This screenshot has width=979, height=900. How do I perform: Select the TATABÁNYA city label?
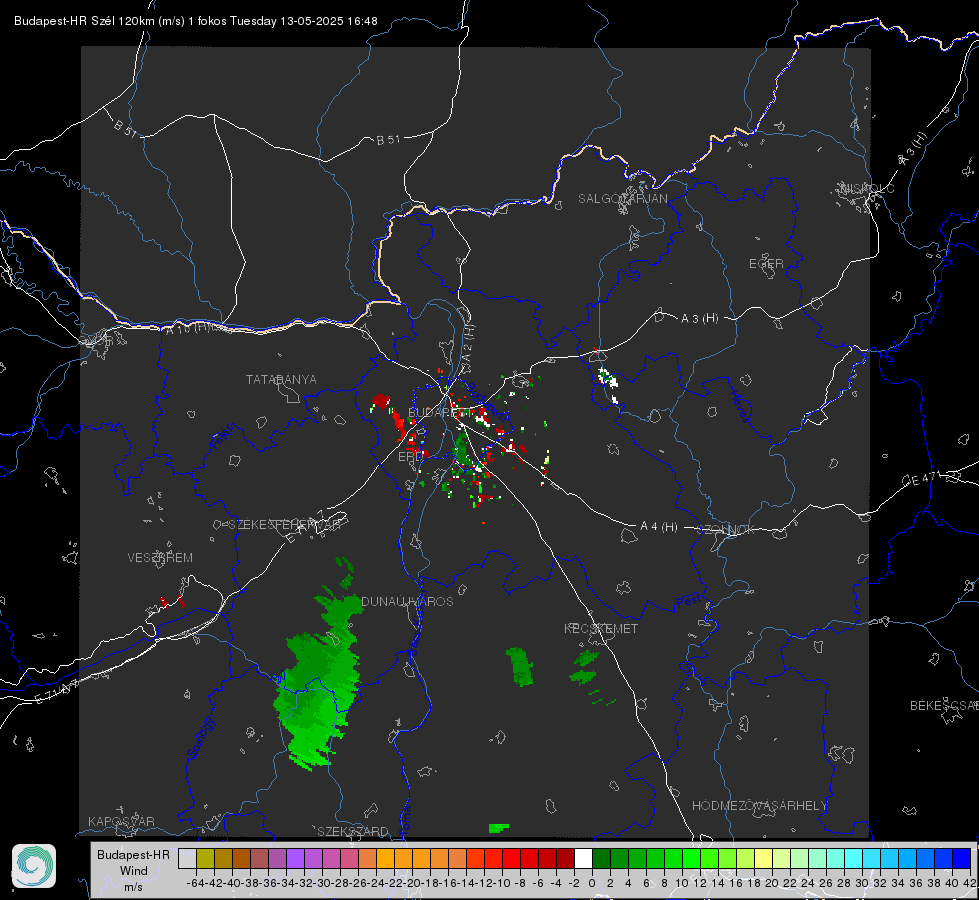[x=281, y=379]
